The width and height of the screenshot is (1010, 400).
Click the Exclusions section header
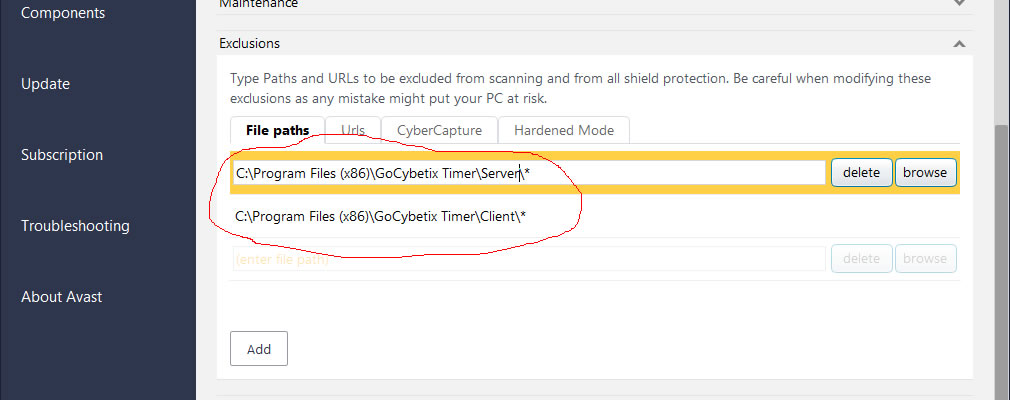251,44
